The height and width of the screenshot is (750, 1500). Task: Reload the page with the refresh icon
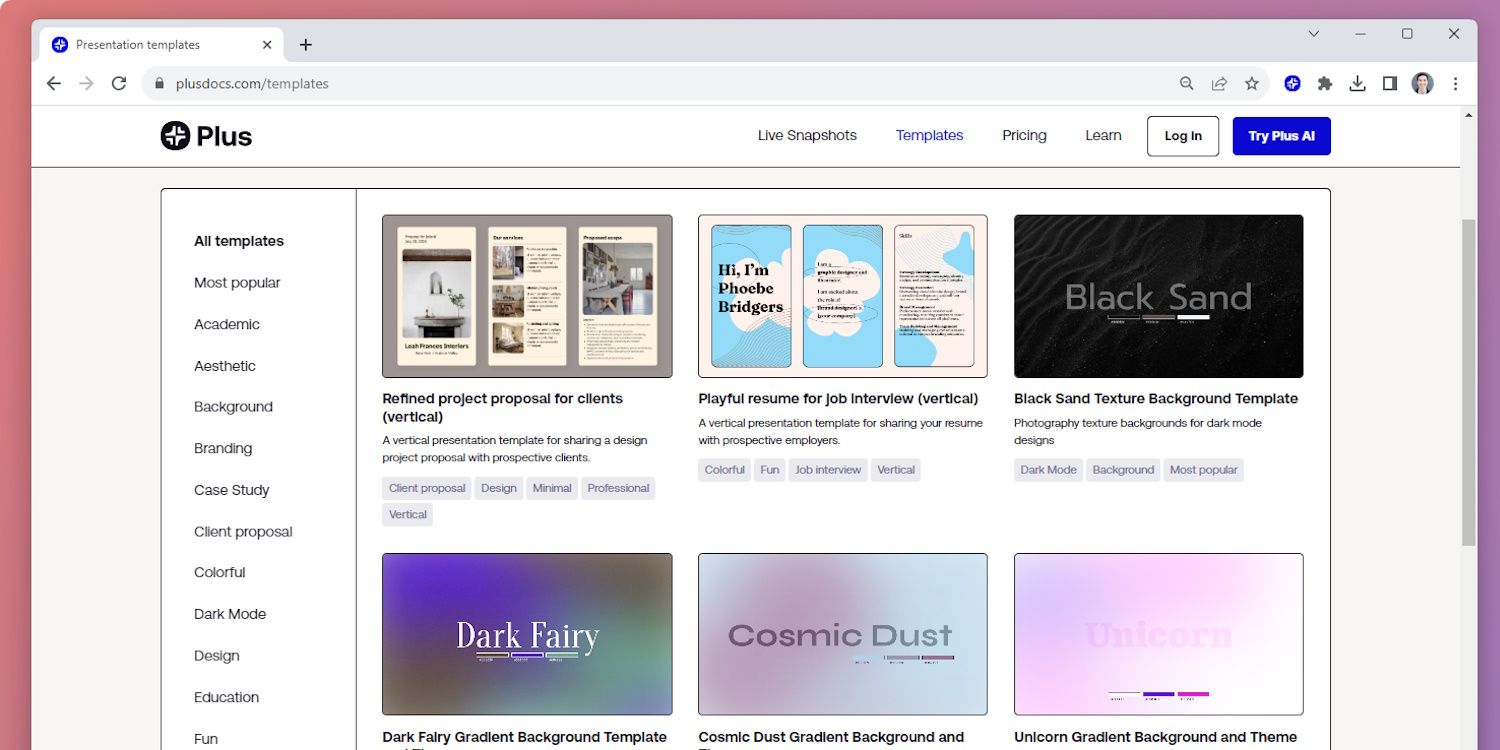click(x=119, y=84)
